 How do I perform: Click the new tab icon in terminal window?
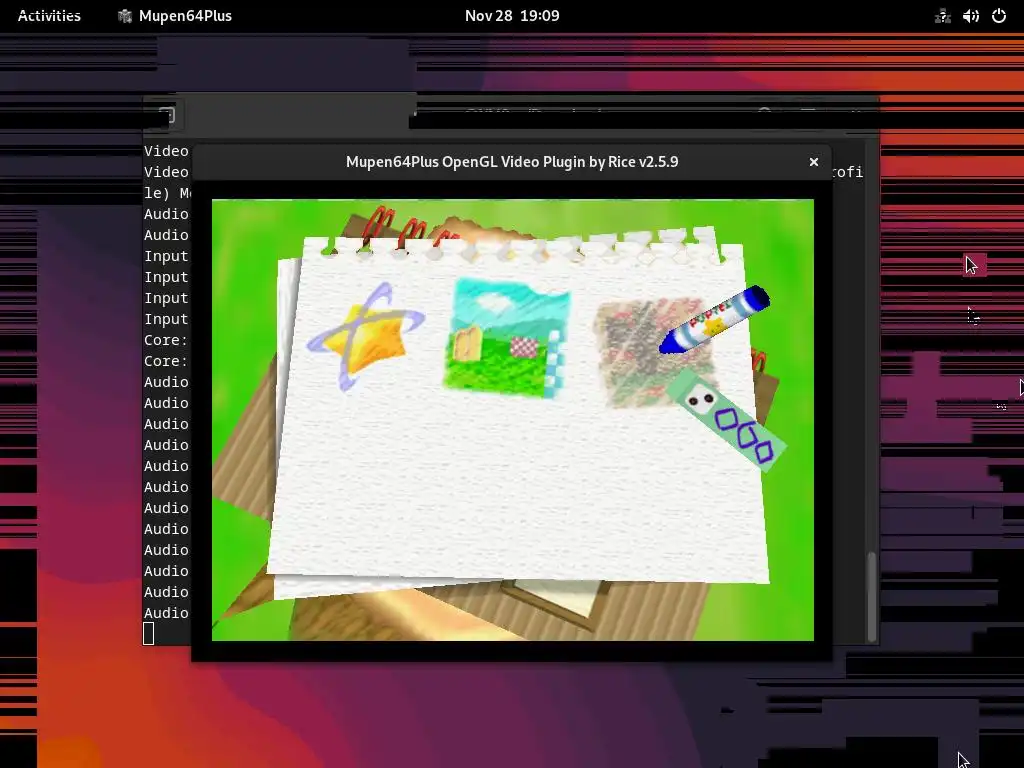pyautogui.click(x=167, y=115)
